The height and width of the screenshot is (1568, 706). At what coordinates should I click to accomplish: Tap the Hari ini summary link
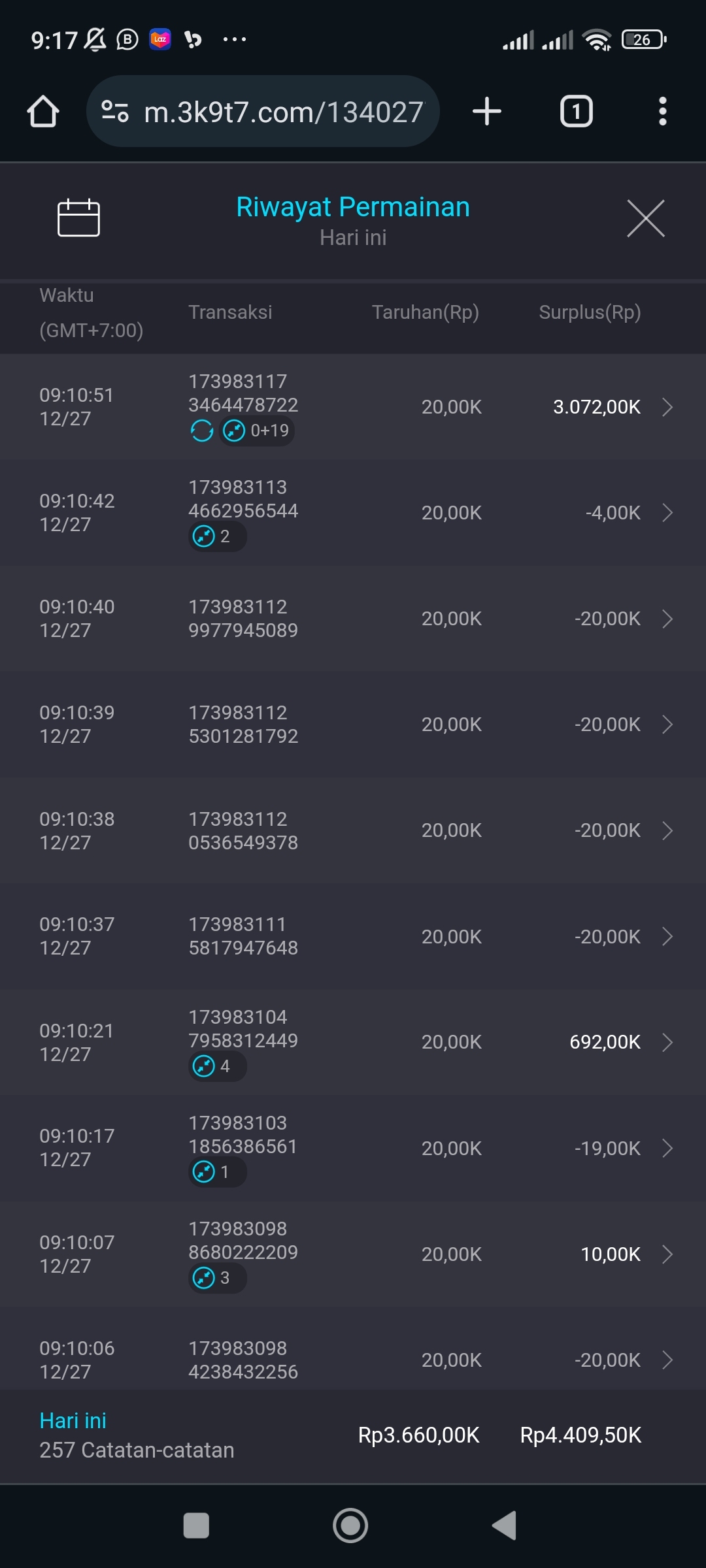pos(73,1420)
